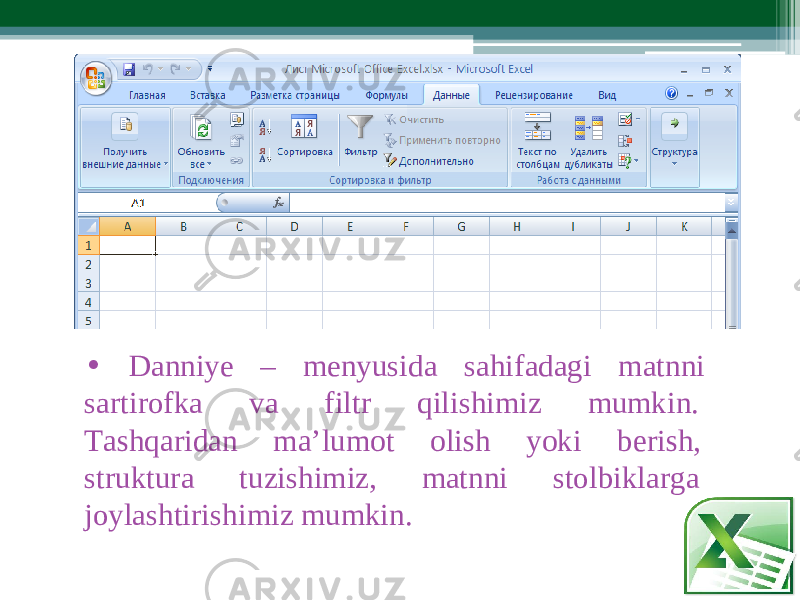Expand what-if analysis dropdown arrow

click(636, 161)
